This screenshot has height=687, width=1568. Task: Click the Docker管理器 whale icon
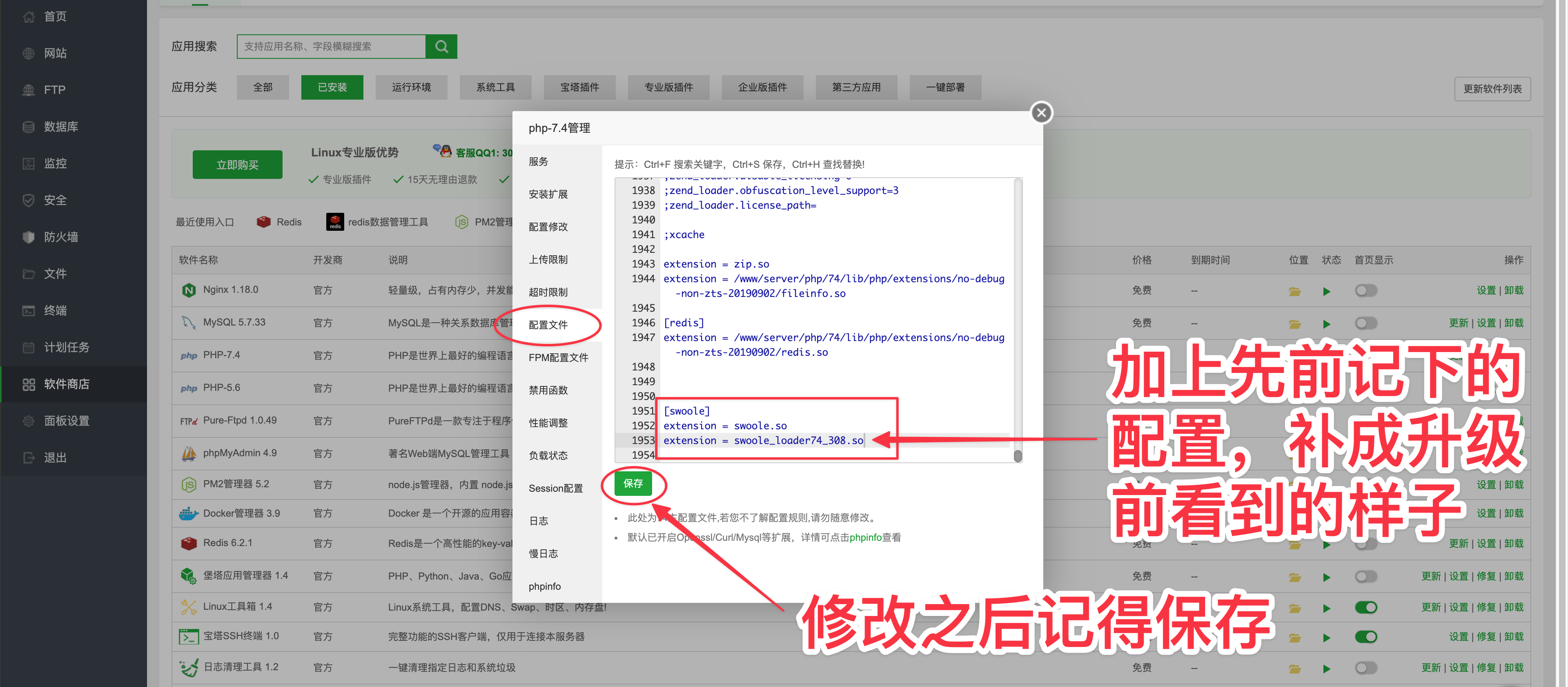click(x=189, y=513)
